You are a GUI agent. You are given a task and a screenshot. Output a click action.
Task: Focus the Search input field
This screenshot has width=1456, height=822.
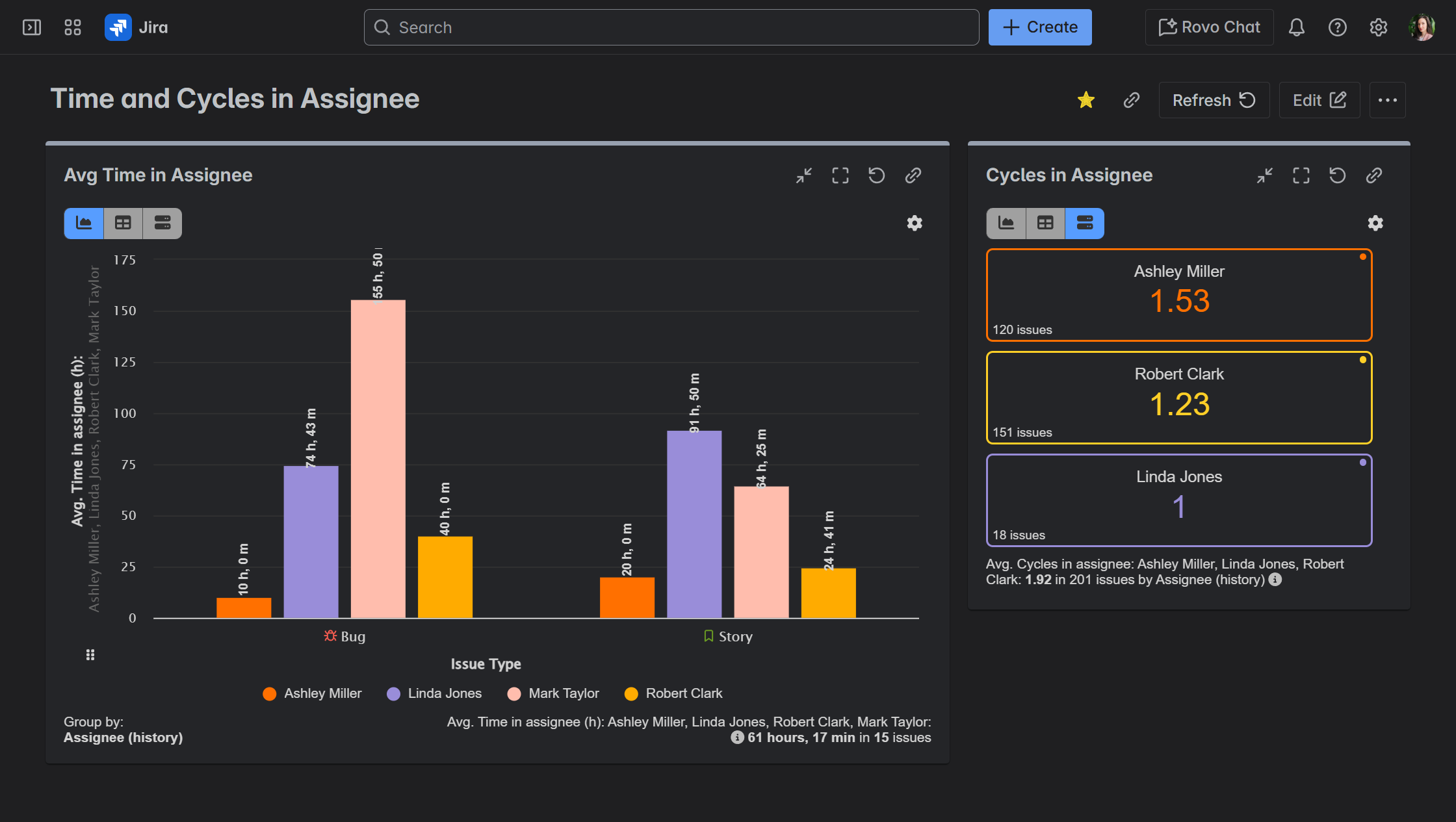[x=671, y=27]
